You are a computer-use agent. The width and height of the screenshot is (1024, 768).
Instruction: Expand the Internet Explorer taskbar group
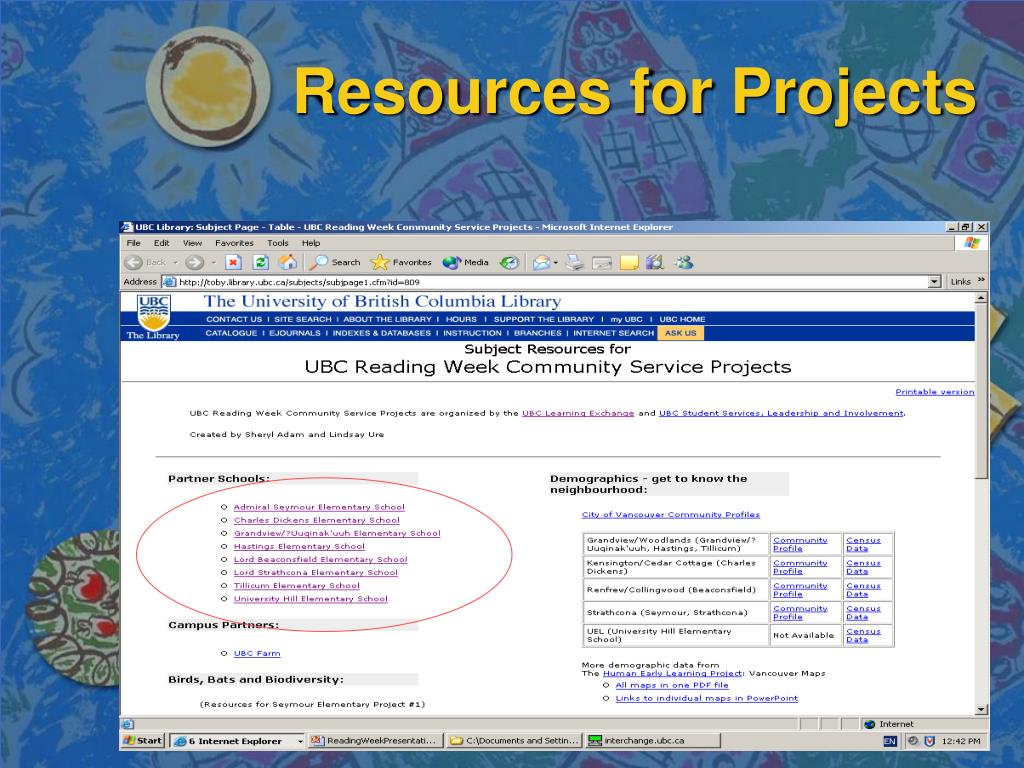coord(300,741)
